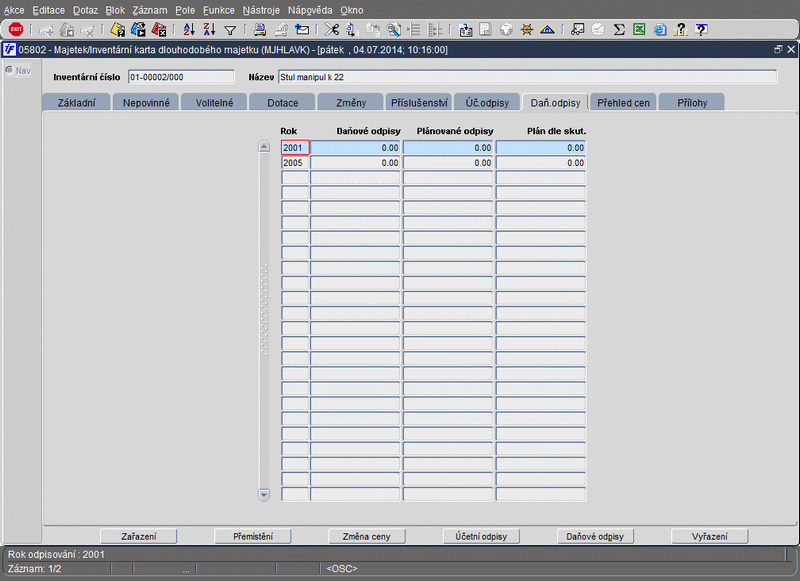This screenshot has width=800, height=581.
Task: Switch to the Volitelné tab
Action: [214, 103]
